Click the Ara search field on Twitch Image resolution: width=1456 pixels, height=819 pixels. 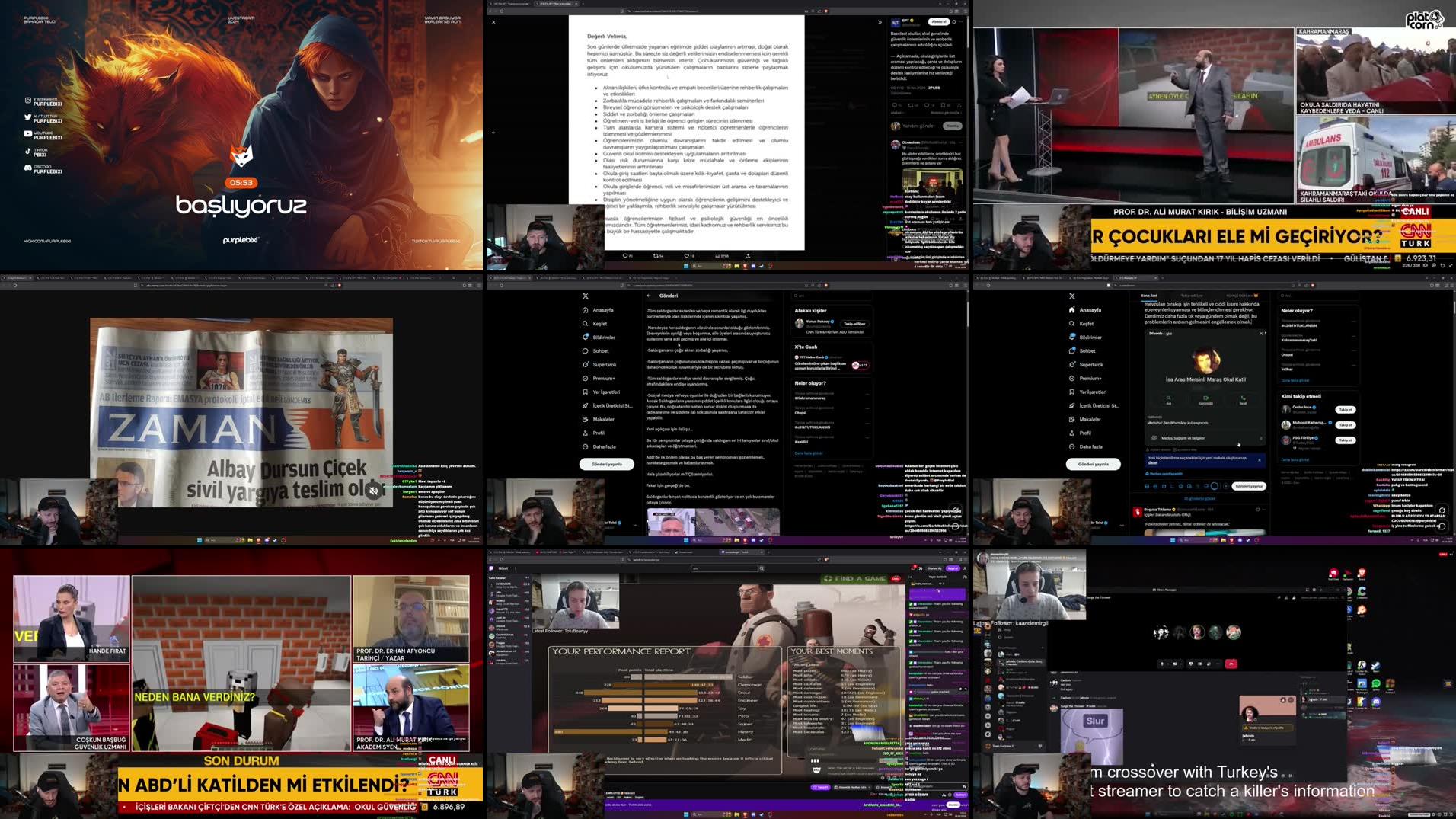tap(723, 568)
